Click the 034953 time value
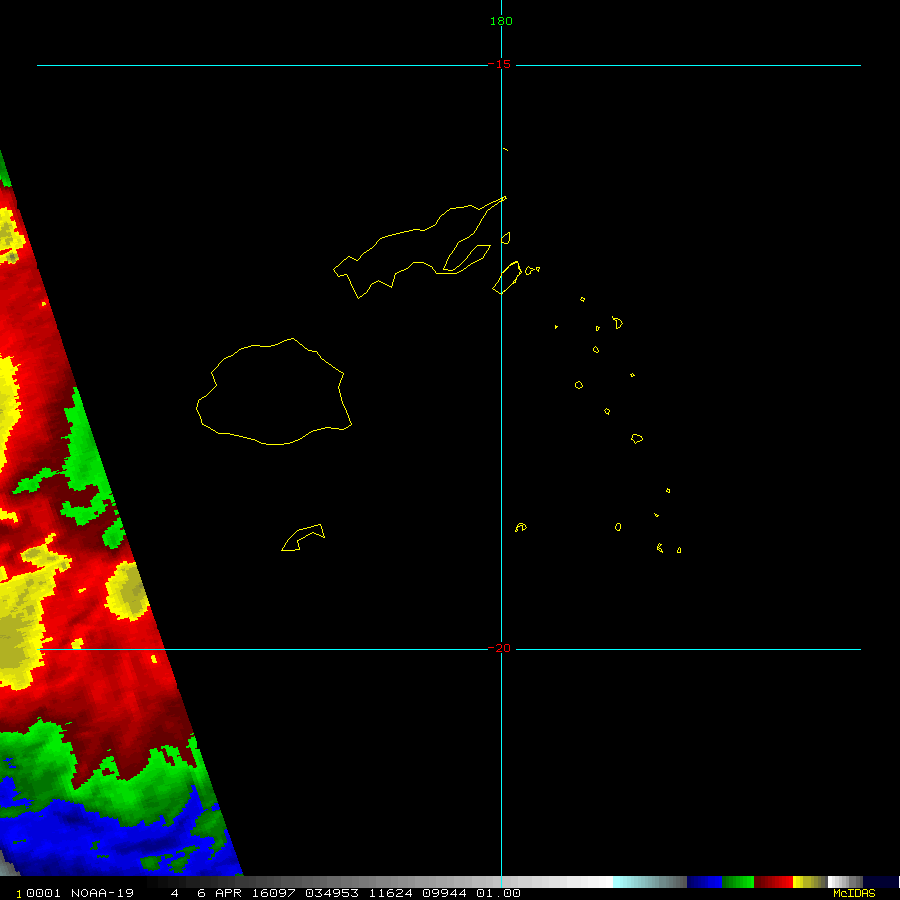 (332, 893)
